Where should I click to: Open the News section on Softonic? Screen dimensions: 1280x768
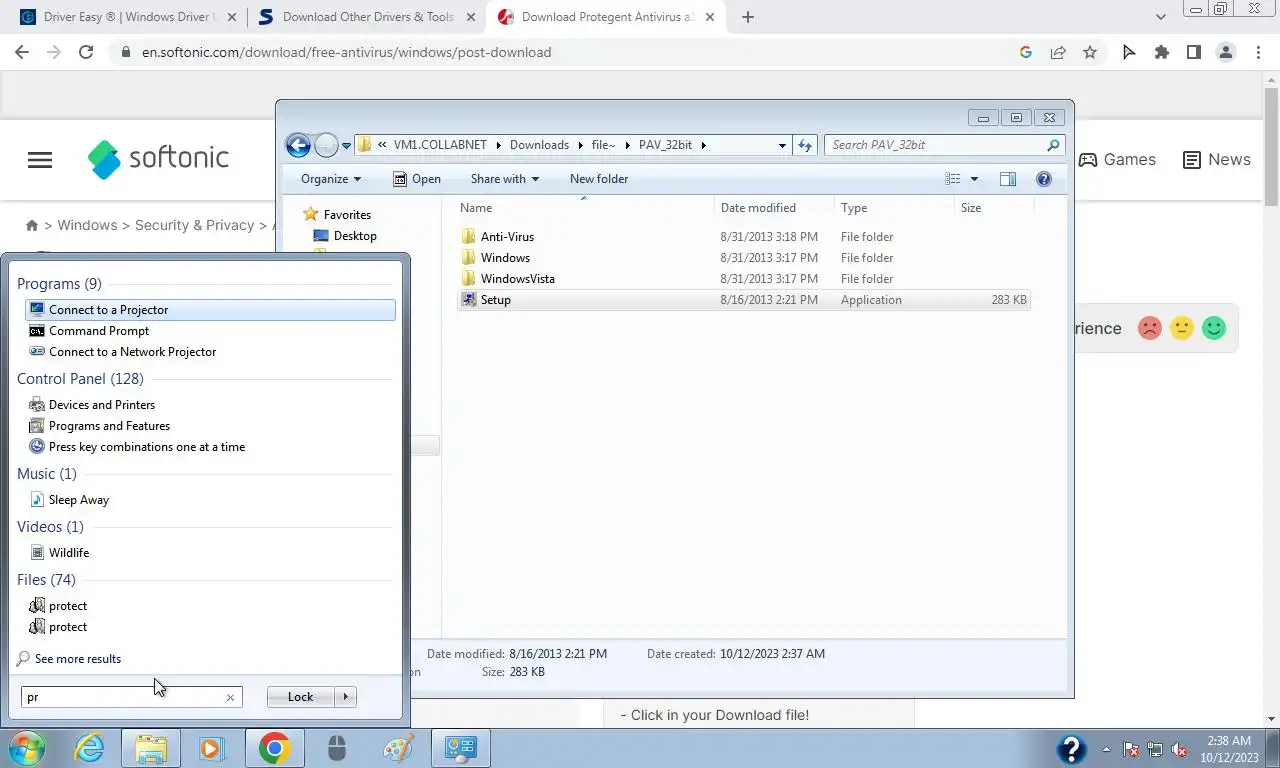tap(1217, 159)
